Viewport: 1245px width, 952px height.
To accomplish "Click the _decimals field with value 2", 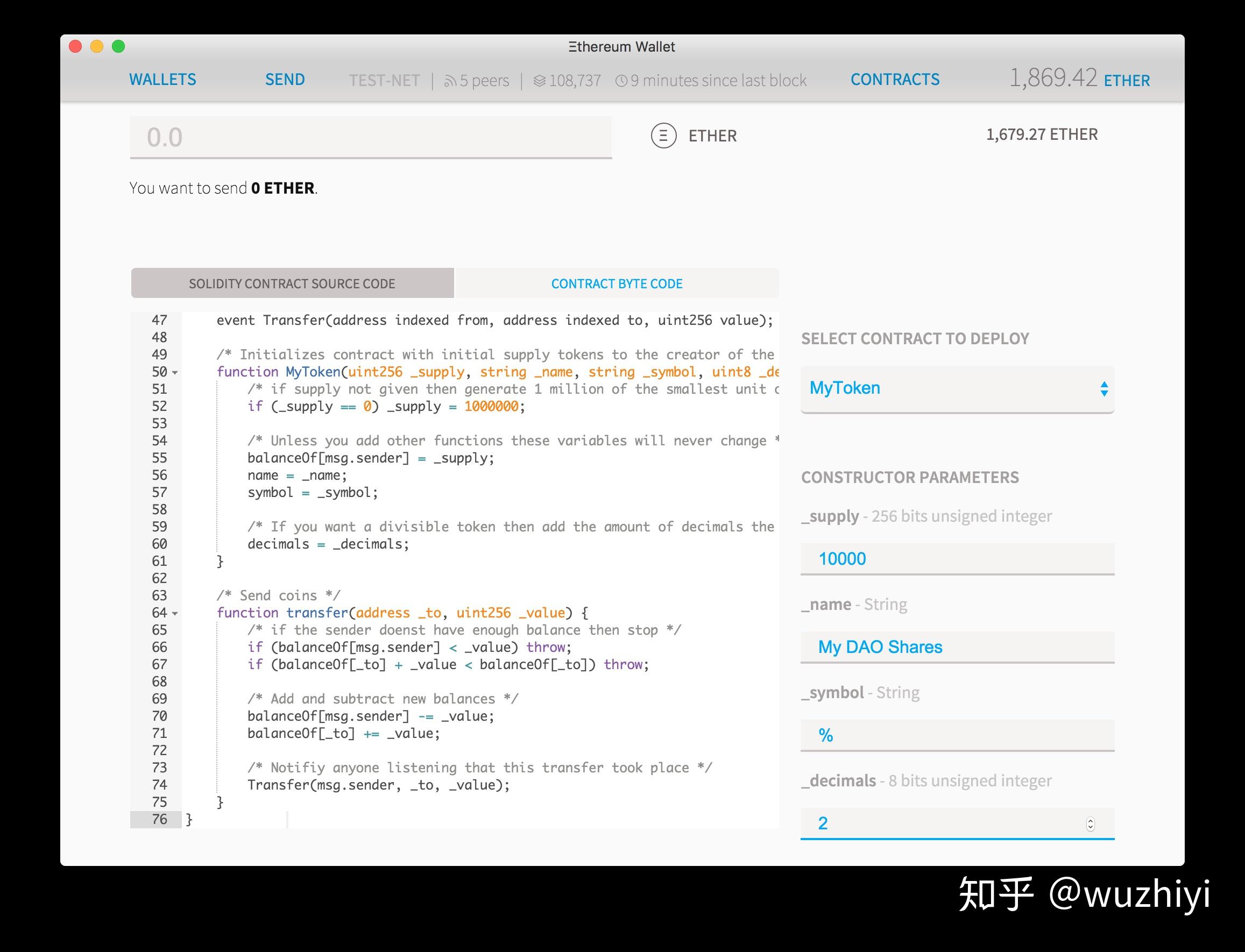I will pyautogui.click(x=958, y=823).
